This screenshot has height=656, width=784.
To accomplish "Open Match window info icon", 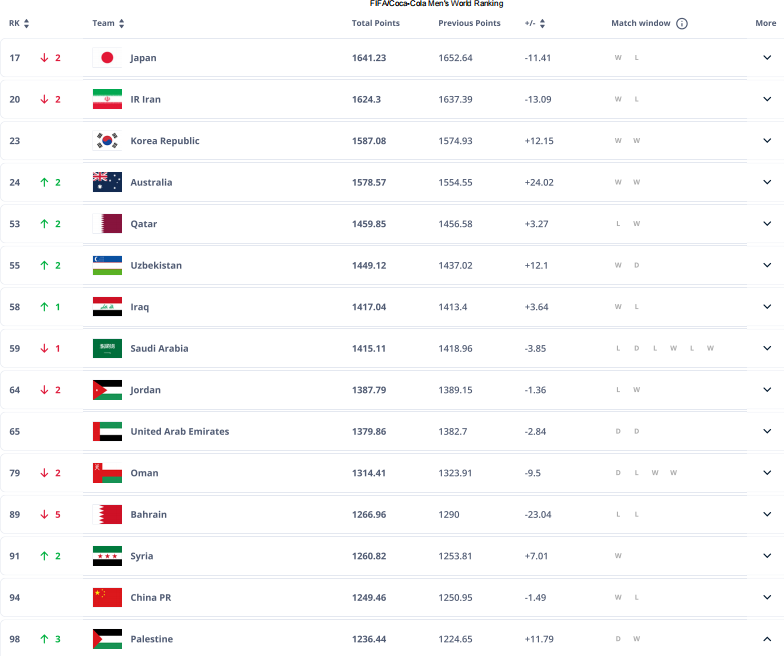I will (x=682, y=24).
